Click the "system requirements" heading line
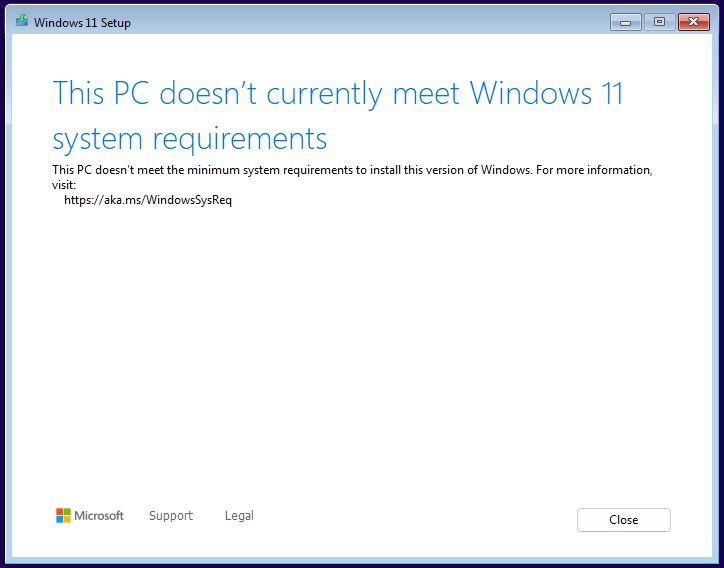This screenshot has height=568, width=724. pos(190,138)
